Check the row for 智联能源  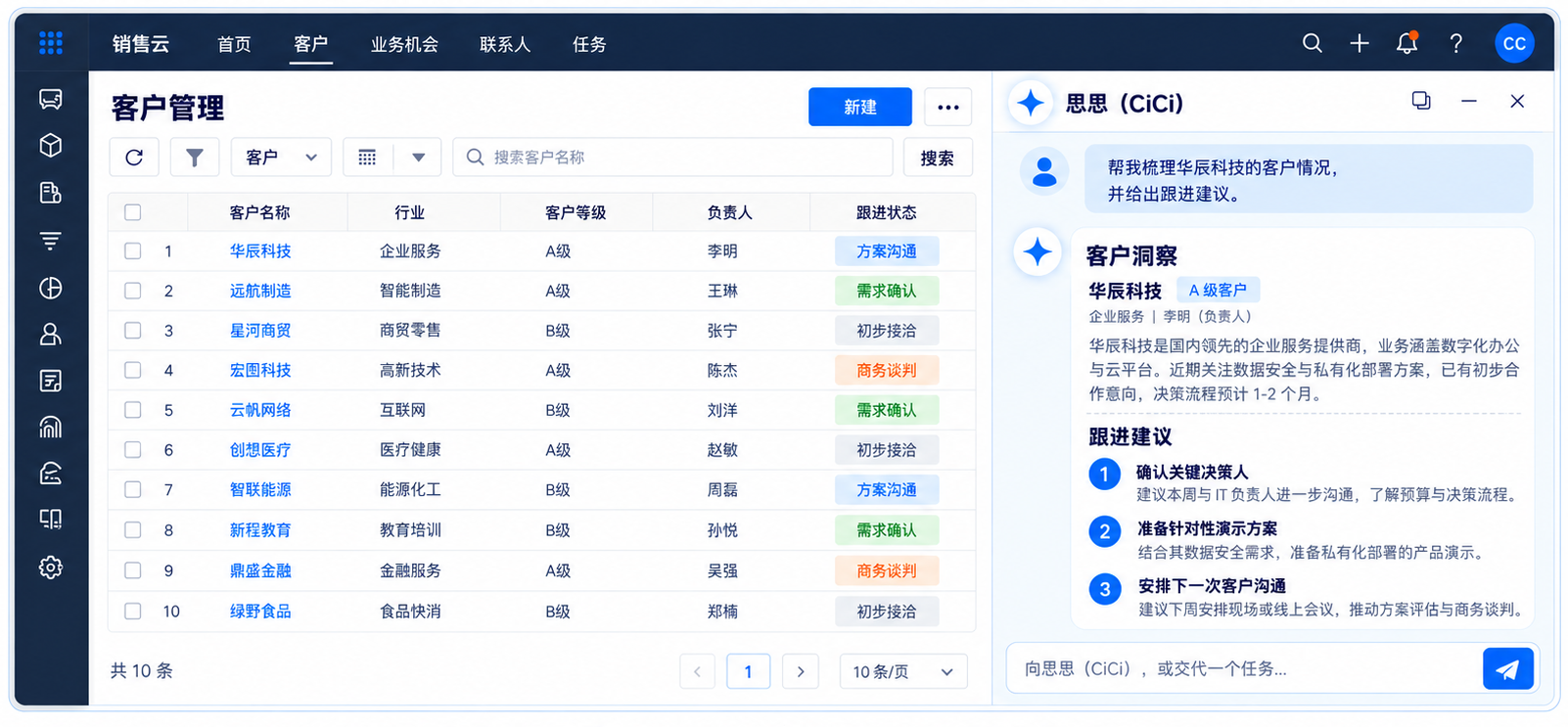coord(133,489)
